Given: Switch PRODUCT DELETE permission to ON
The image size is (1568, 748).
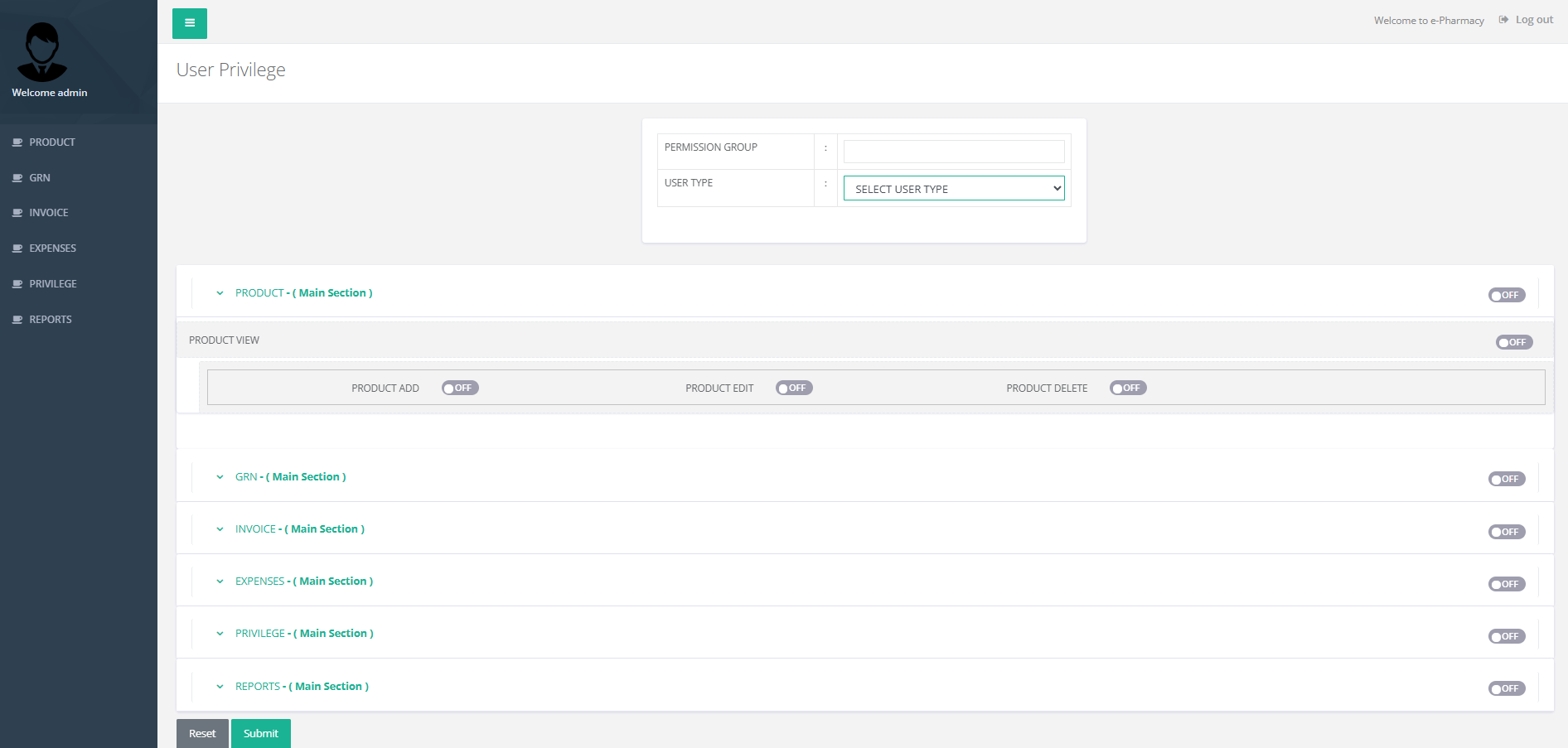Looking at the screenshot, I should pos(1127,387).
